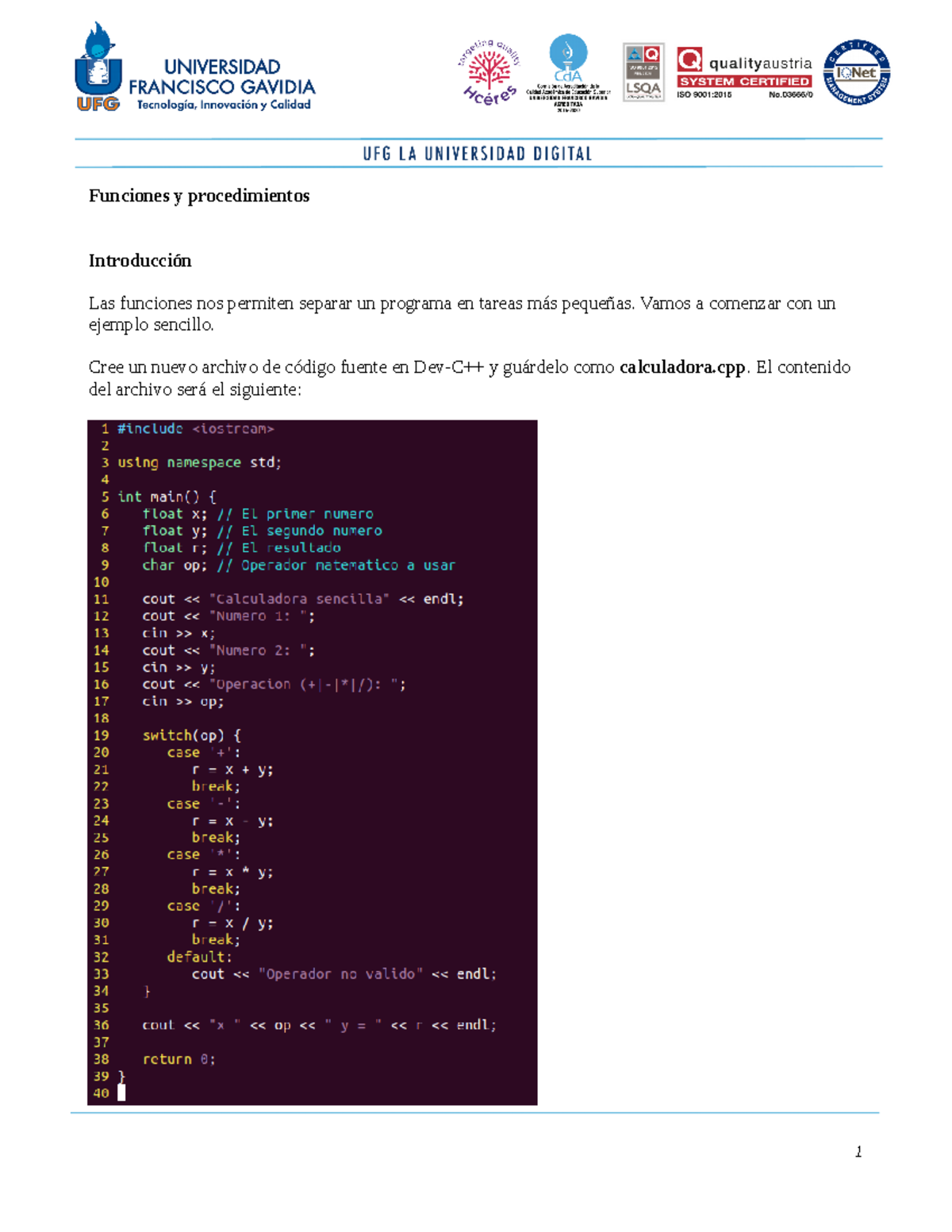Click the Quality Austria System Certified logo
The width and height of the screenshot is (952, 1232).
pyautogui.click(x=744, y=72)
